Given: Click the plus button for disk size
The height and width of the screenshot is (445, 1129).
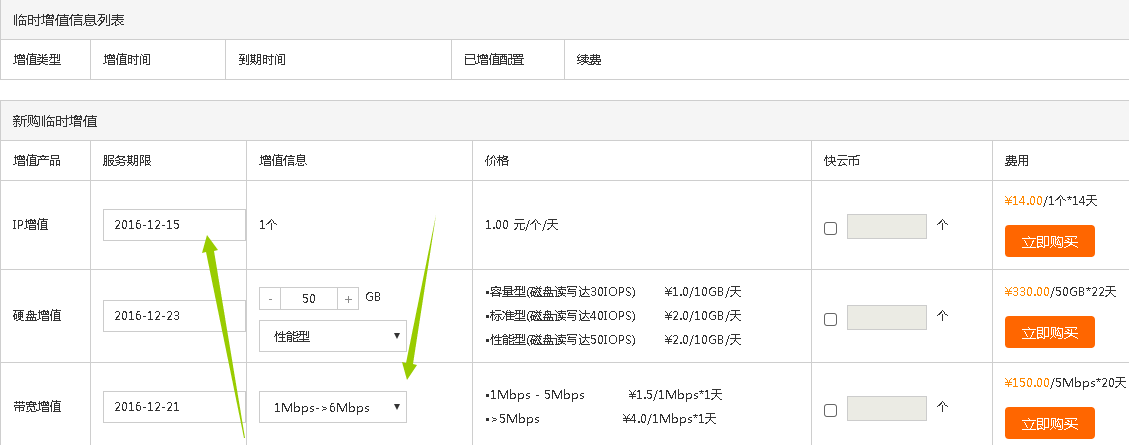Looking at the screenshot, I should pyautogui.click(x=347, y=298).
